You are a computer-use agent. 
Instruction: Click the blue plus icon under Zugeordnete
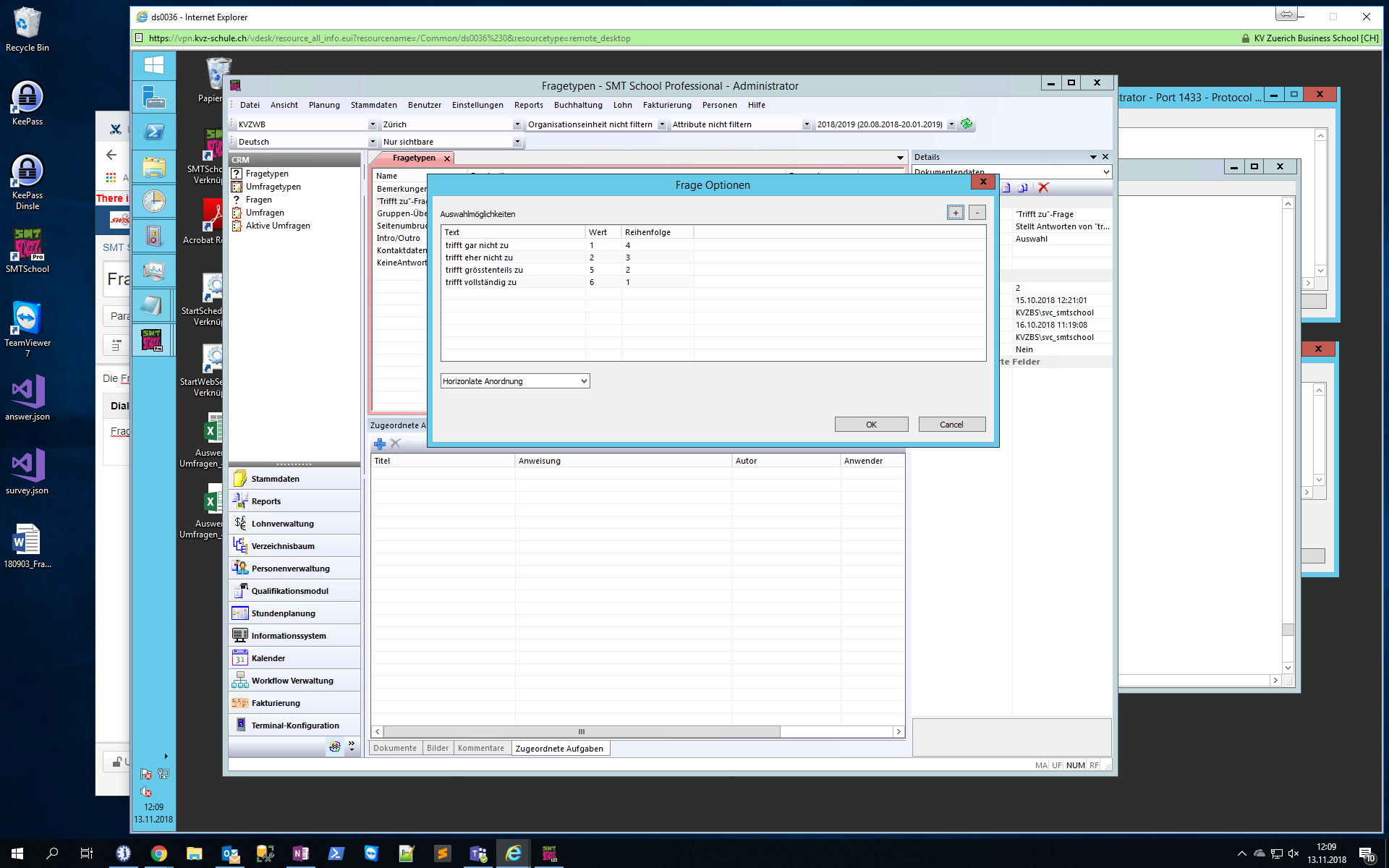[x=379, y=444]
